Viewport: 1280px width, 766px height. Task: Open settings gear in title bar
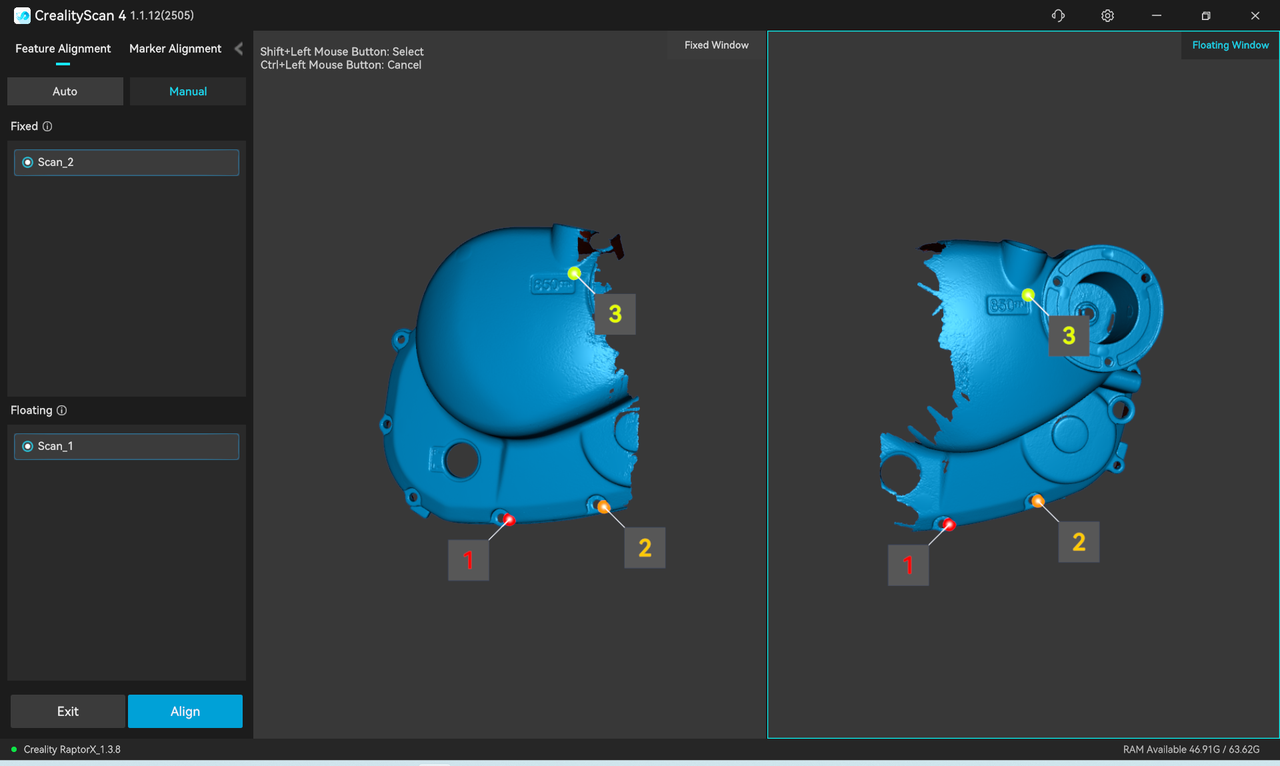pos(1107,16)
